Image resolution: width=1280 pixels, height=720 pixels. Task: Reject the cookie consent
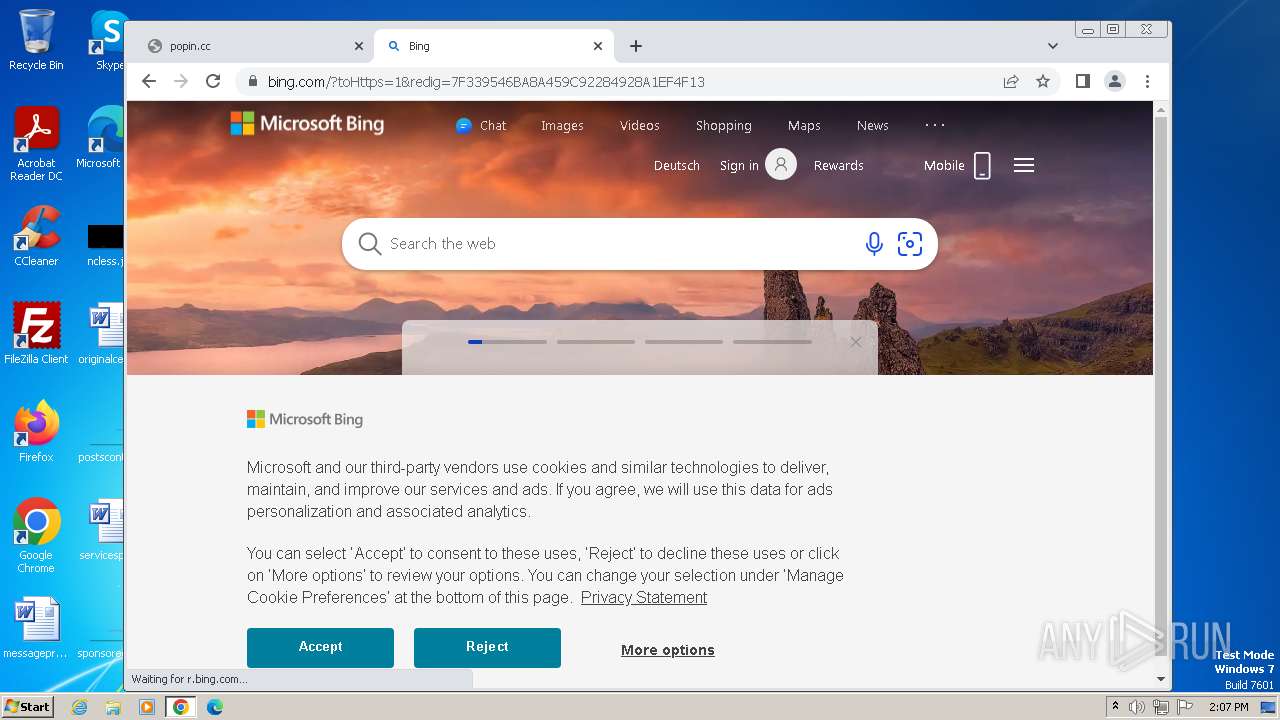487,647
